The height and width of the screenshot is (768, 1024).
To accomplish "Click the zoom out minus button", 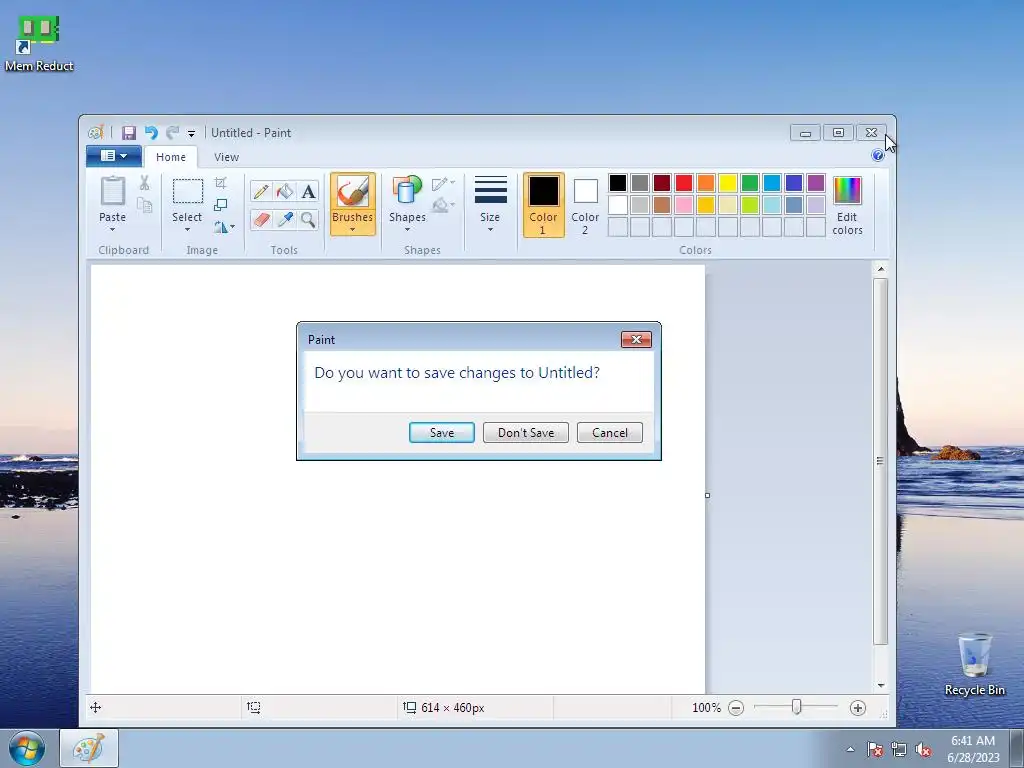I will coord(736,708).
